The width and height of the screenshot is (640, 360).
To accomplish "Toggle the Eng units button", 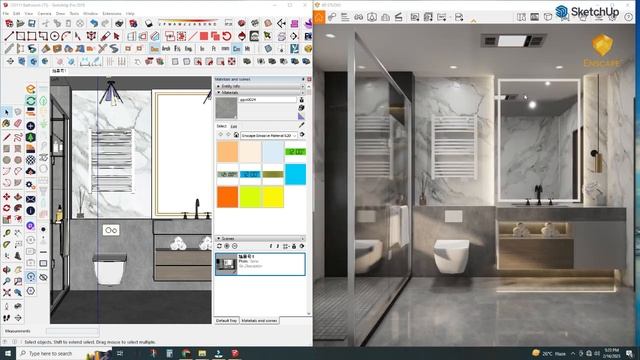I will pos(188,49).
